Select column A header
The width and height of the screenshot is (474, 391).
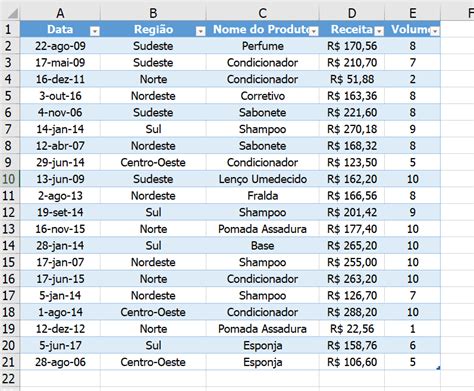pos(60,13)
